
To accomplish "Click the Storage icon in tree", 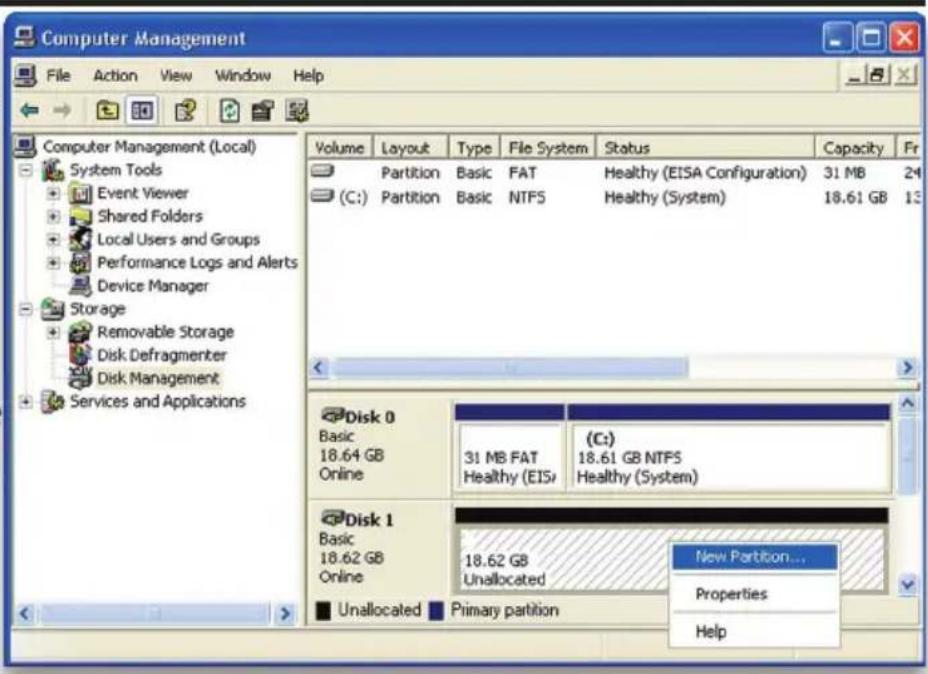I will 53,309.
